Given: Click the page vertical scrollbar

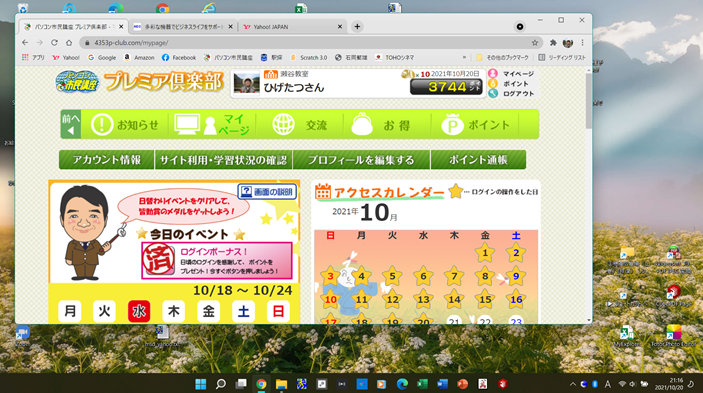Looking at the screenshot, I should click(x=589, y=194).
